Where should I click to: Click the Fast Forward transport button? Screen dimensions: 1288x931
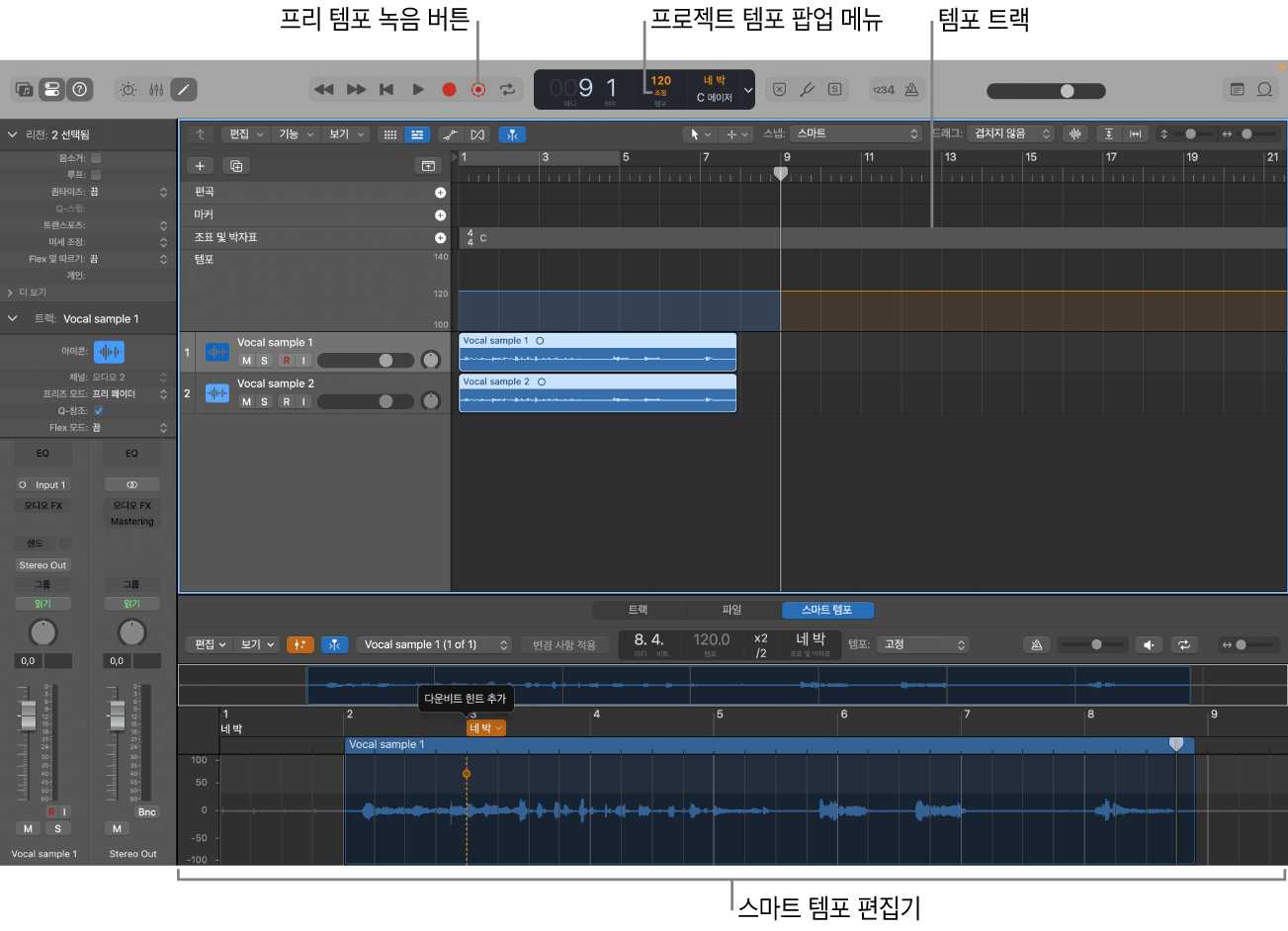tap(356, 90)
